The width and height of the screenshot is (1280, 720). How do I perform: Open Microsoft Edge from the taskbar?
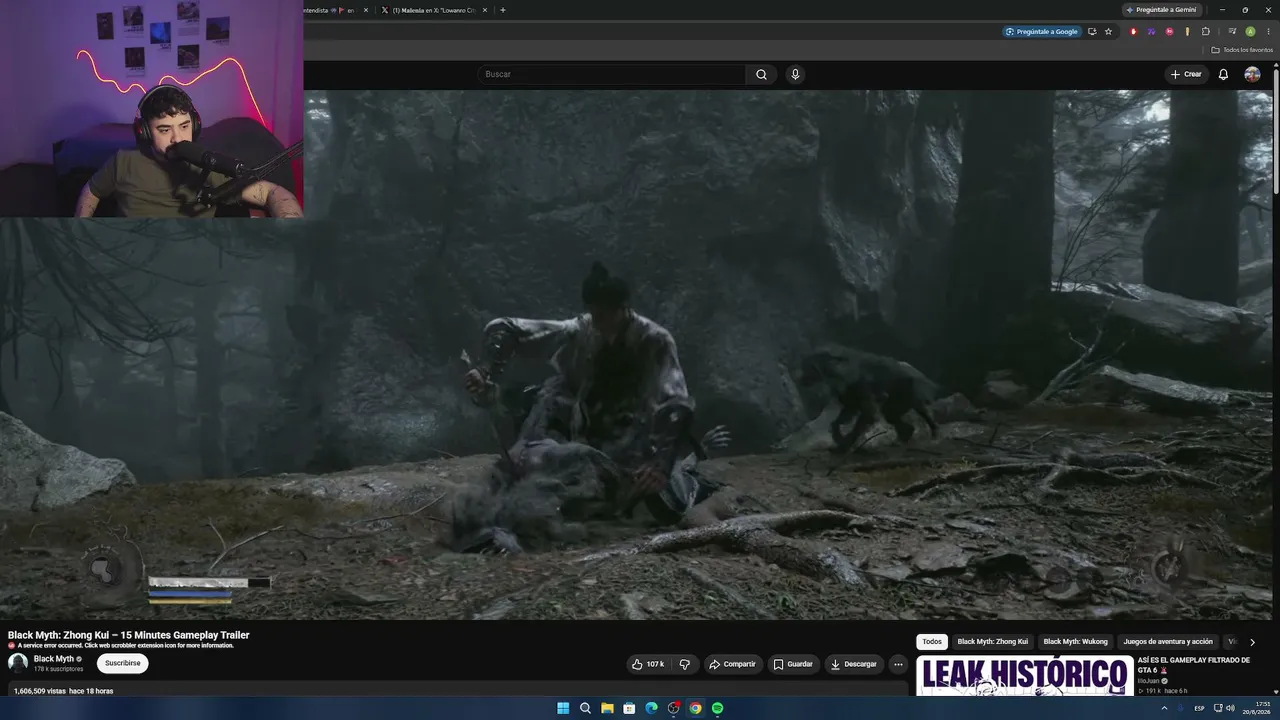click(651, 708)
